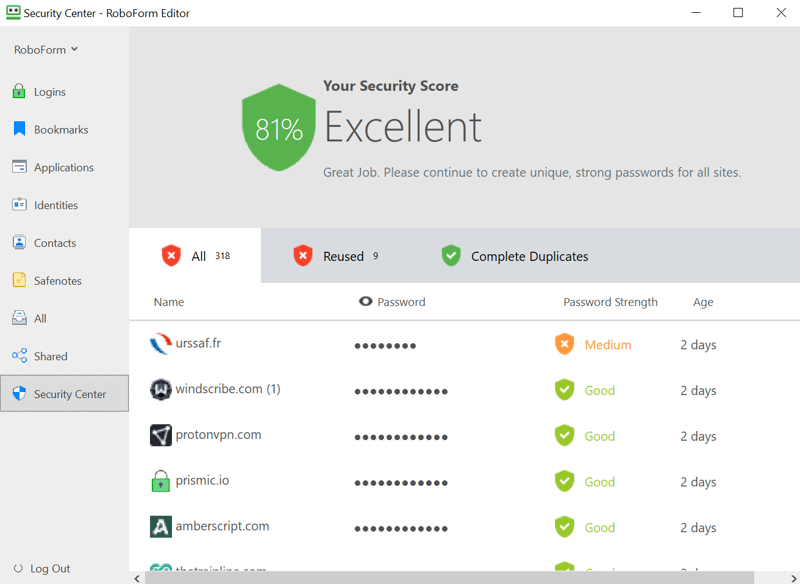Open Logins via the green padlock icon
The image size is (800, 584).
[19, 91]
